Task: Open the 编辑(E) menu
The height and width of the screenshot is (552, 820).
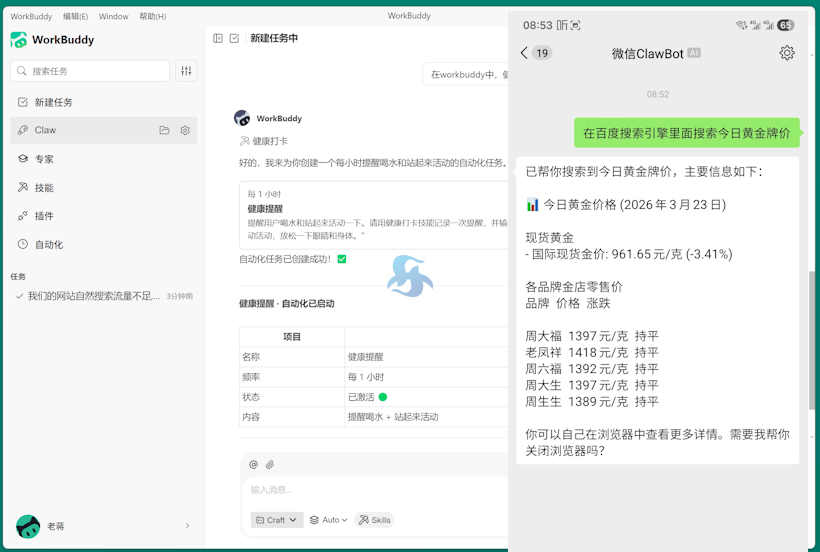Action: pyautogui.click(x=75, y=16)
